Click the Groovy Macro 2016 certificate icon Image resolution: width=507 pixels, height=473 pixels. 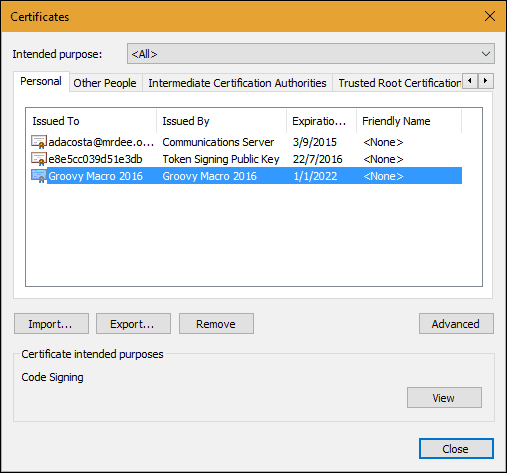(x=39, y=176)
